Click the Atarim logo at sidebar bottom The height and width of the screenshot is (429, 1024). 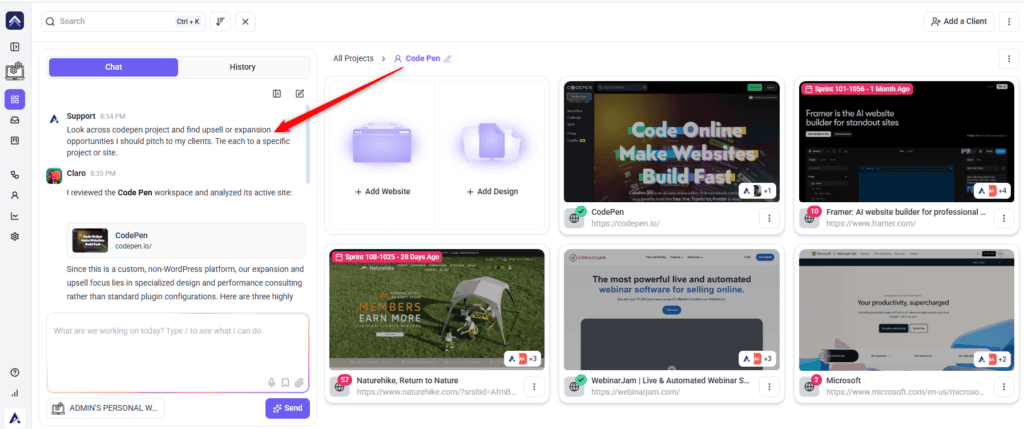click(14, 417)
